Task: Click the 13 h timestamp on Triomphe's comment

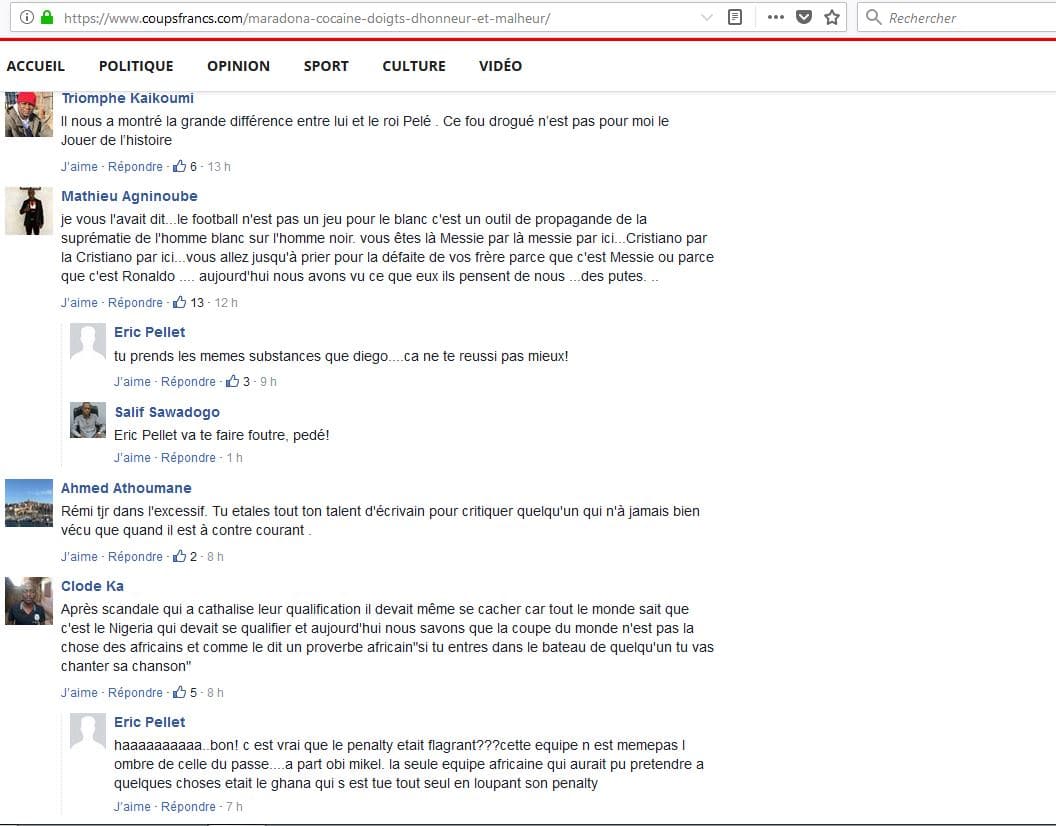Action: point(219,166)
